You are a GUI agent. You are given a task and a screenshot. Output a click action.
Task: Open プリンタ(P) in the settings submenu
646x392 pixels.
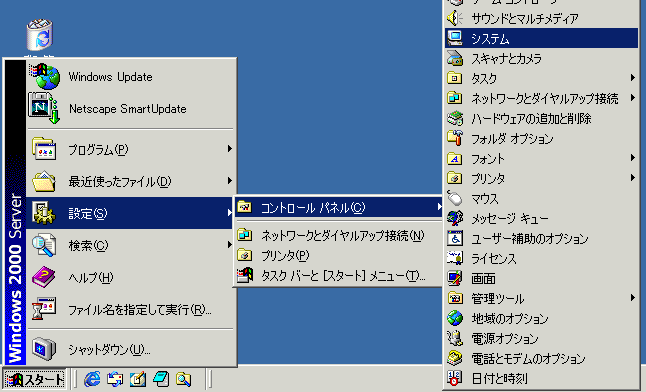338,256
